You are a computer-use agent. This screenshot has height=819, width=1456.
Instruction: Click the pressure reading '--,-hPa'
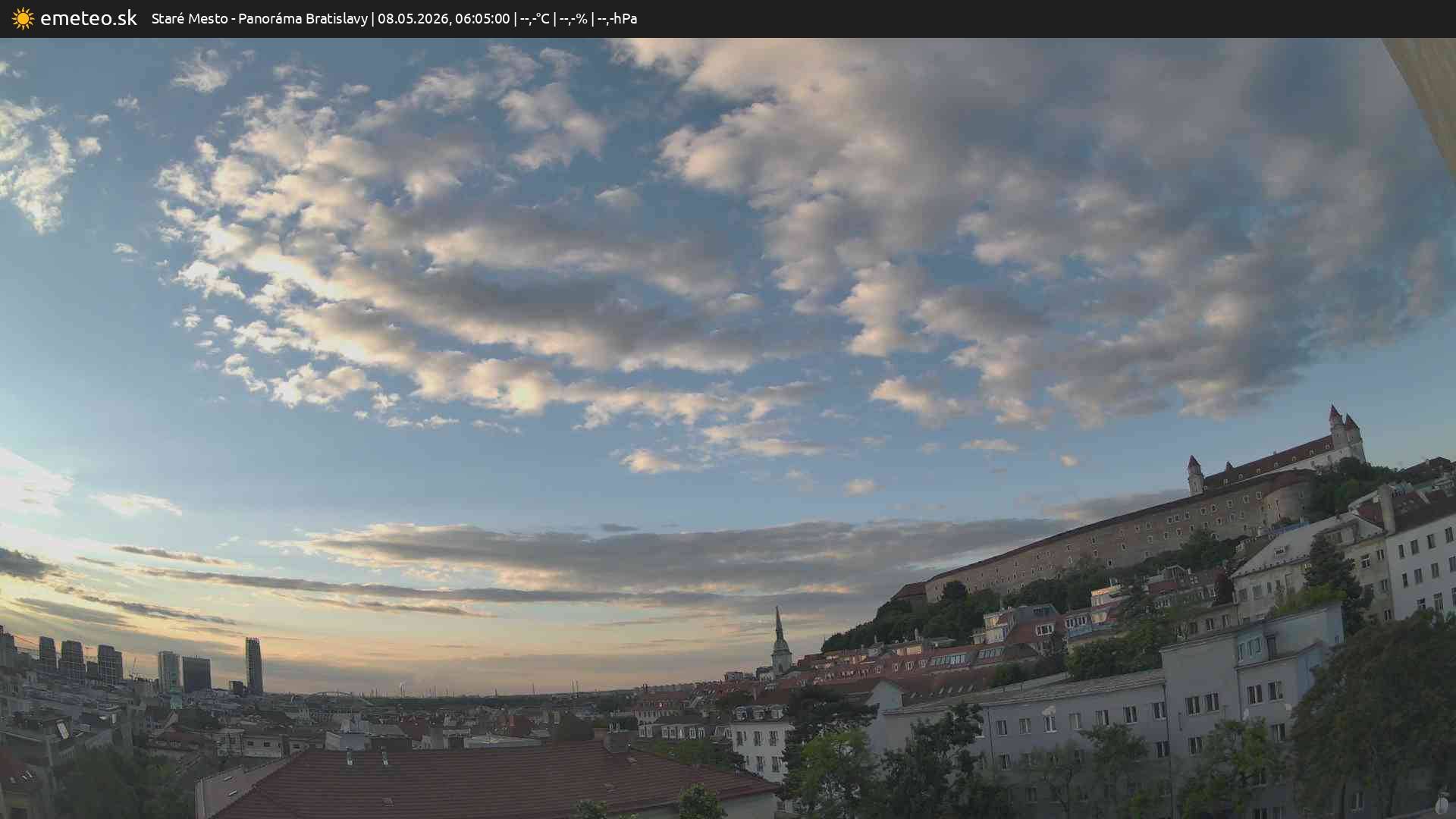[x=617, y=18]
